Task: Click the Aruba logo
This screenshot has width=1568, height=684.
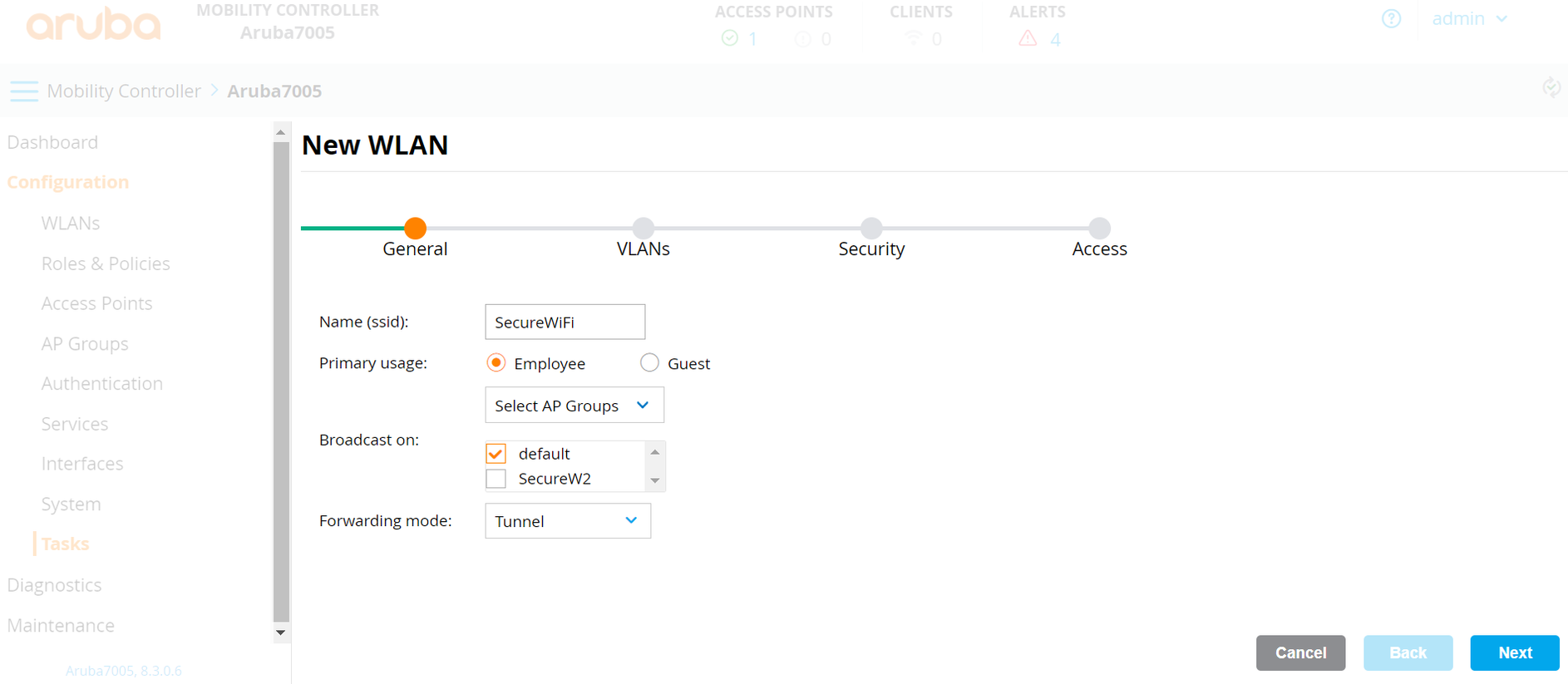Action: pos(93,25)
